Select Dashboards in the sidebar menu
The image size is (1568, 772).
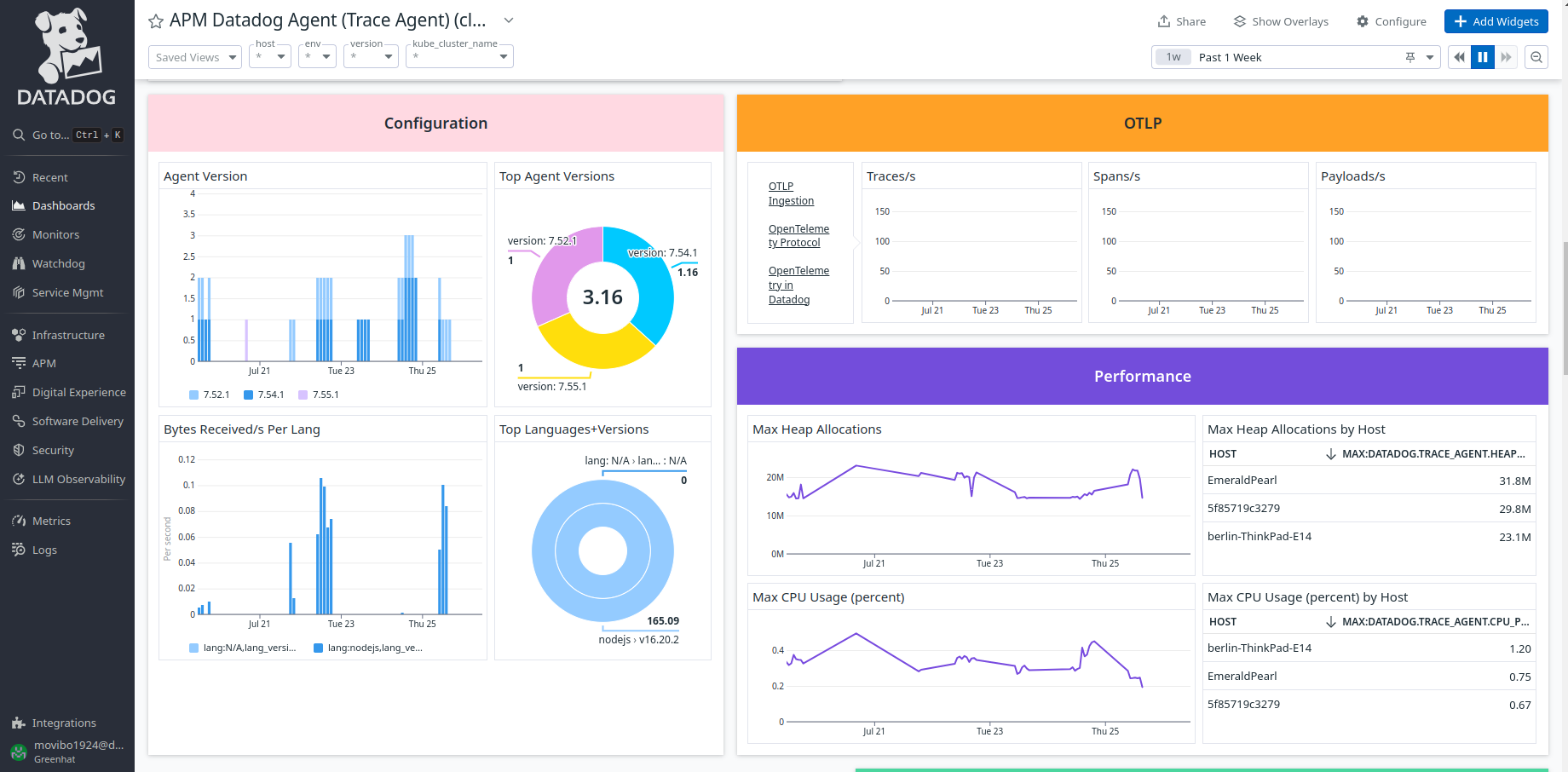[63, 205]
